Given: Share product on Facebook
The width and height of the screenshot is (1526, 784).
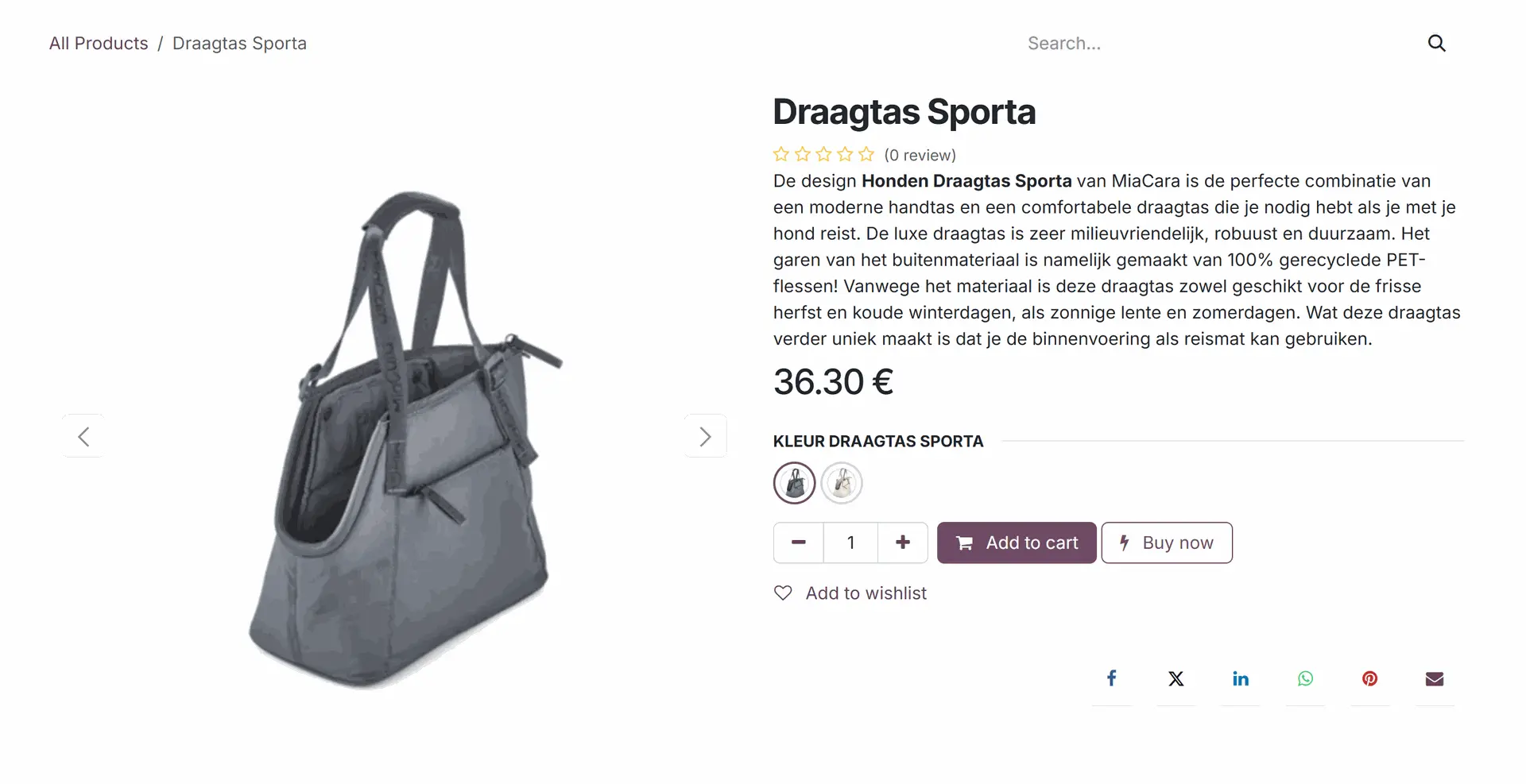Looking at the screenshot, I should pyautogui.click(x=1112, y=678).
